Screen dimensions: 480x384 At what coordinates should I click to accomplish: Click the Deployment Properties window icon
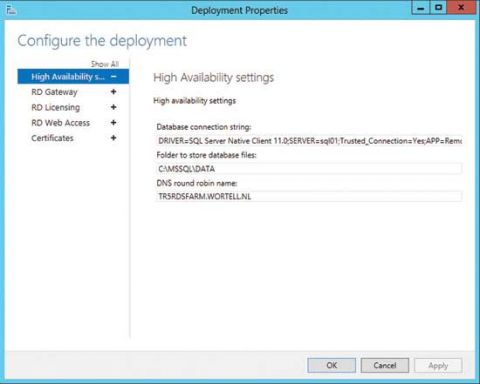pyautogui.click(x=11, y=10)
